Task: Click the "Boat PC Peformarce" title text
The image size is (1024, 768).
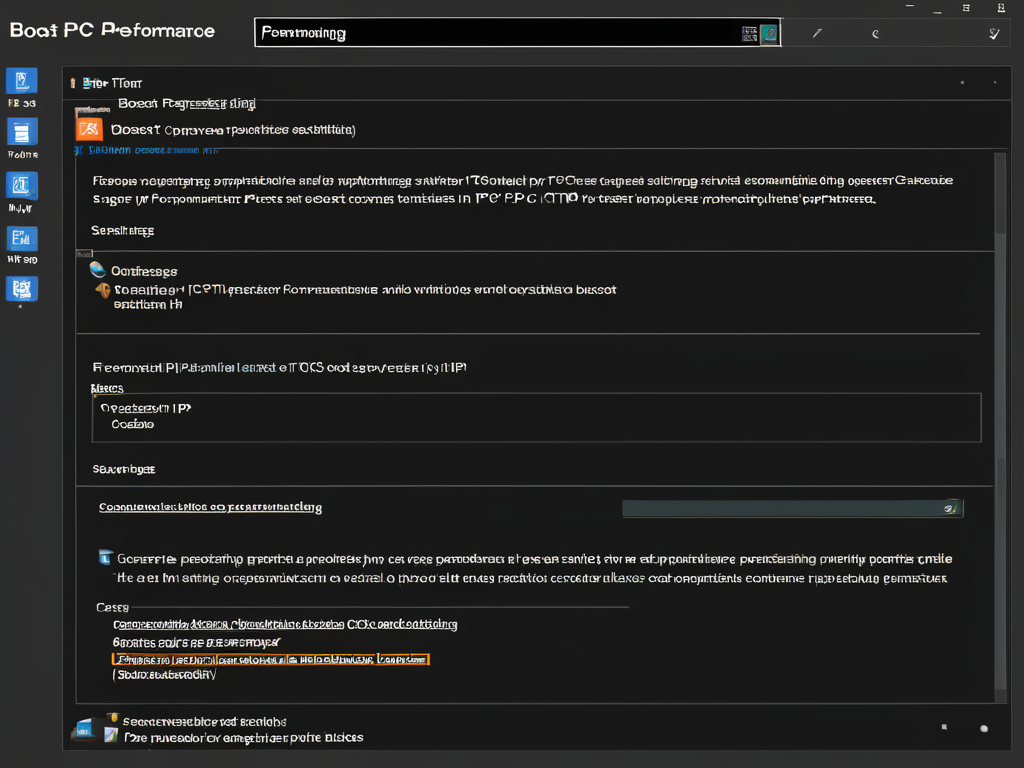Action: [x=112, y=30]
